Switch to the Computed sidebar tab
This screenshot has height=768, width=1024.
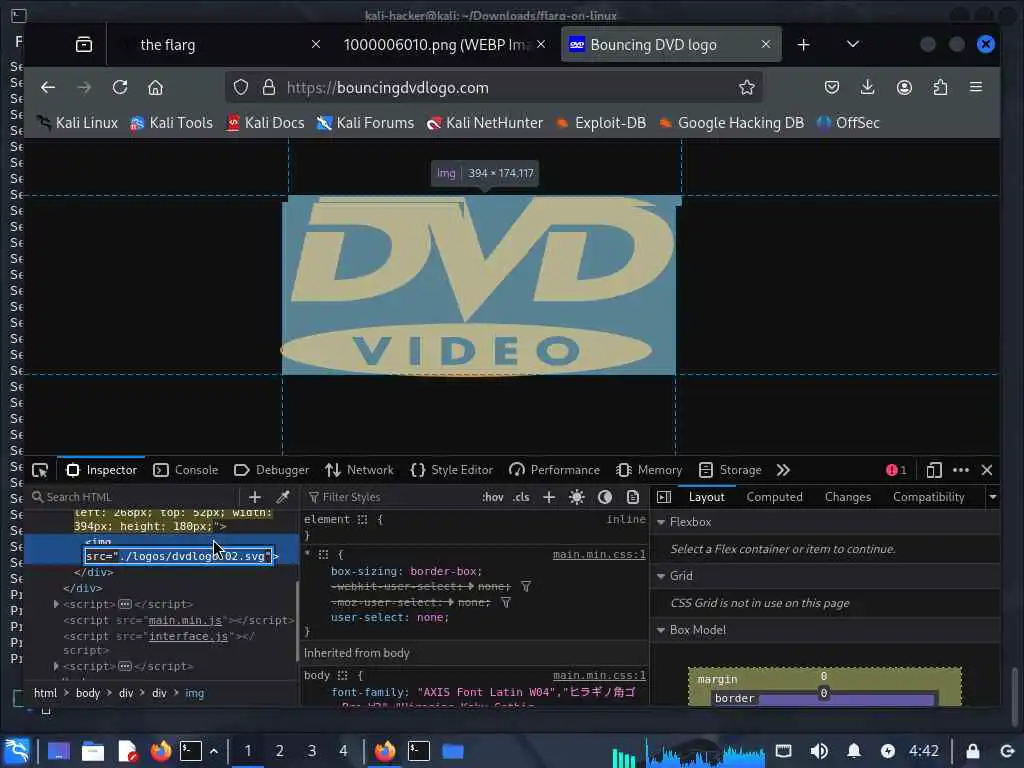click(x=775, y=497)
